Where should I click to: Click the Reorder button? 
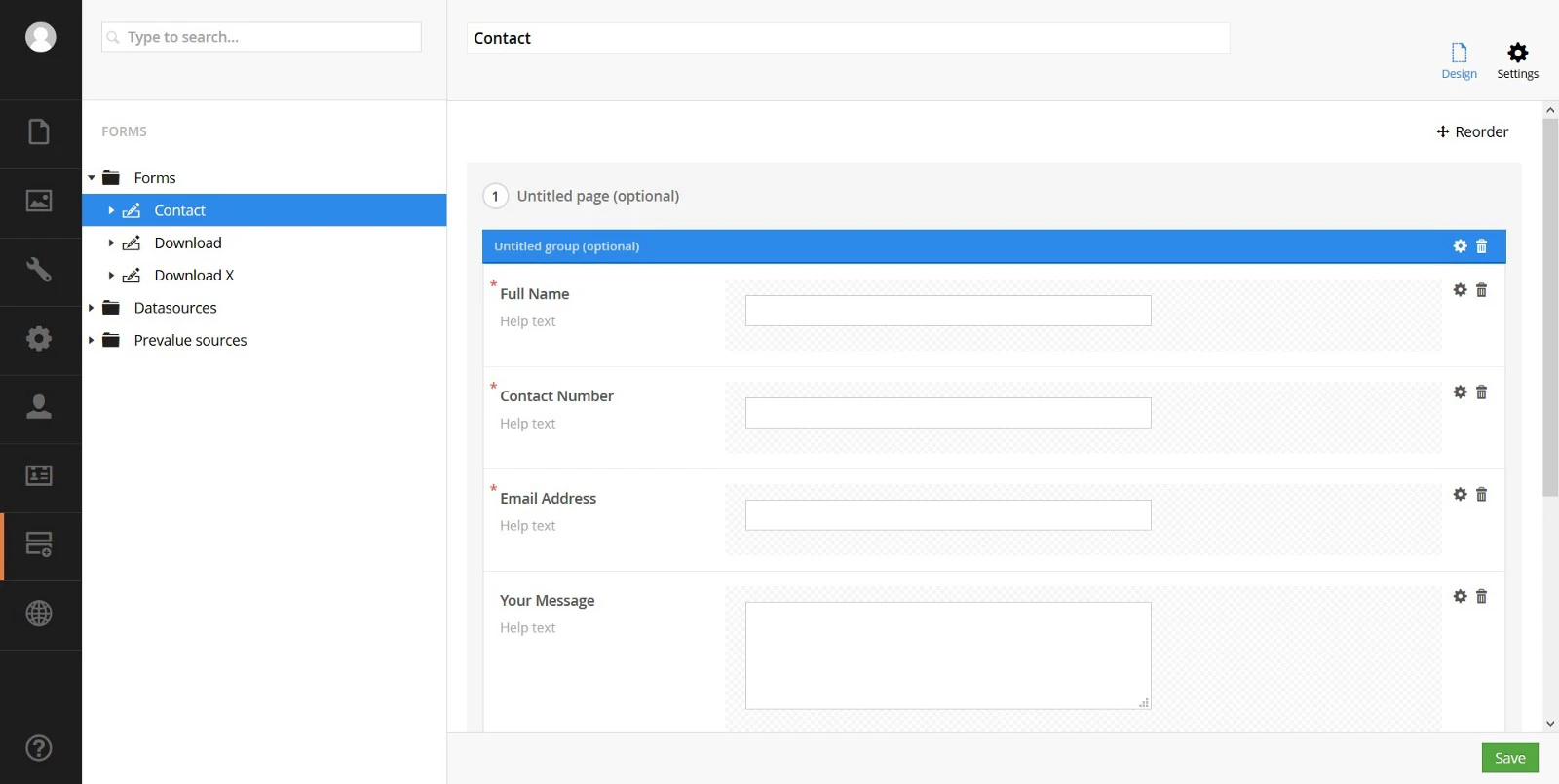pos(1472,131)
